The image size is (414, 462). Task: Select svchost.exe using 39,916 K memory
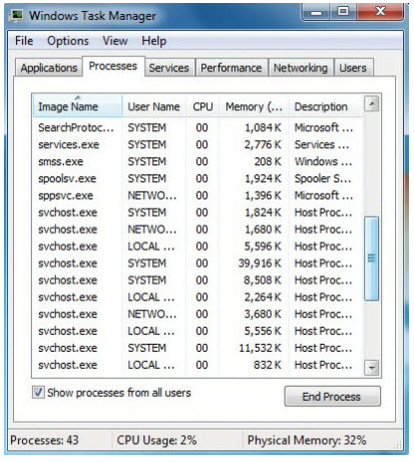pyautogui.click(x=197, y=263)
